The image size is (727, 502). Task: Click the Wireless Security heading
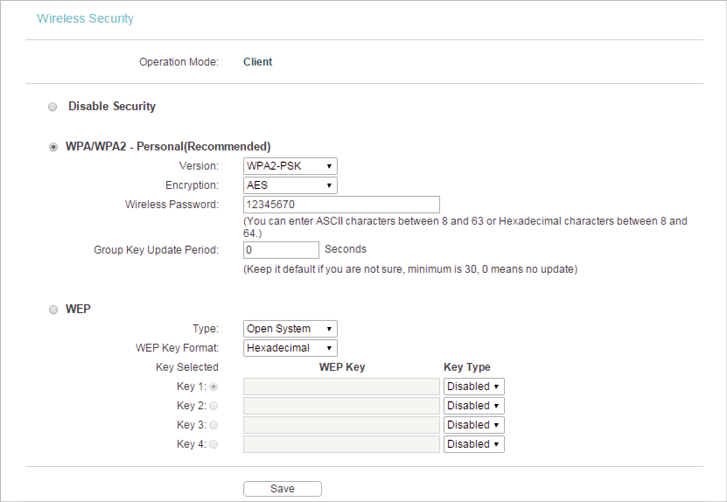pos(85,19)
